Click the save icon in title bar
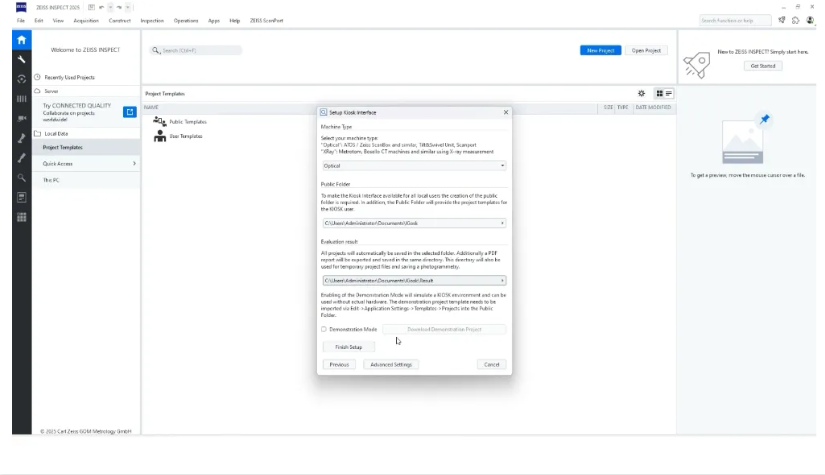 (92, 7)
